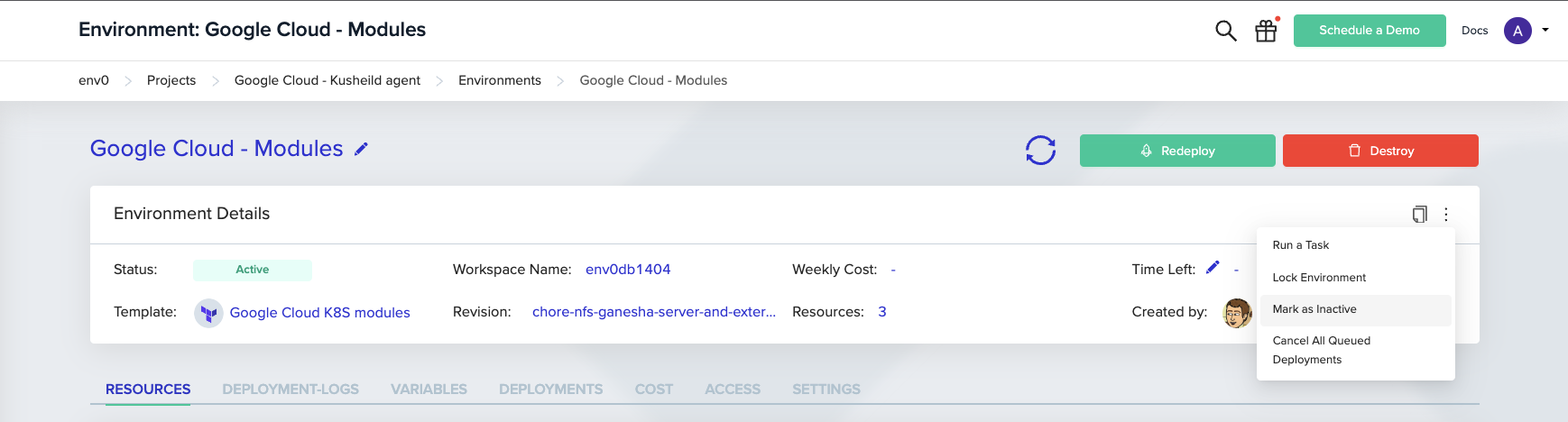Switch to the DEPLOYMENTS tab
This screenshot has height=422, width=1568.
point(550,390)
